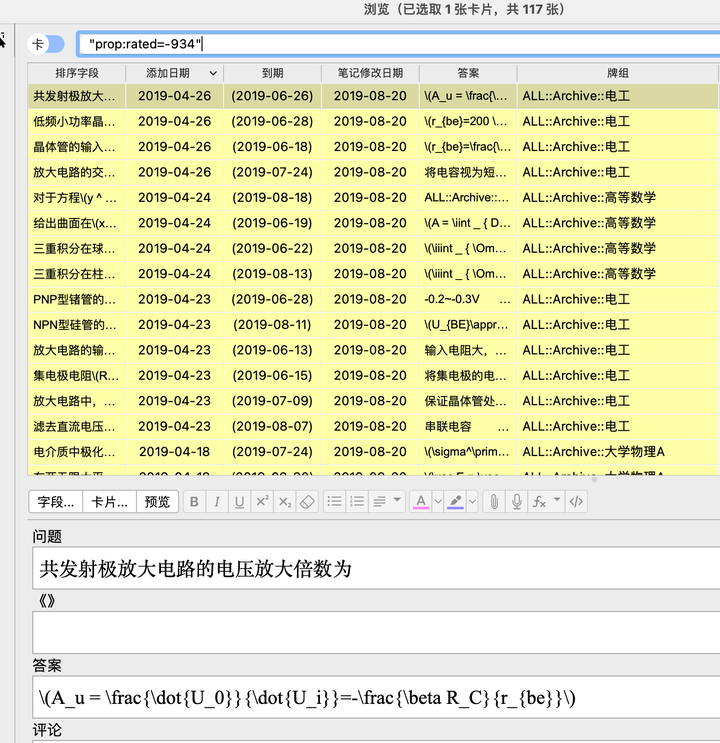720x743 pixels.
Task: Select row 低频小功率晶...
Action: click(374, 122)
